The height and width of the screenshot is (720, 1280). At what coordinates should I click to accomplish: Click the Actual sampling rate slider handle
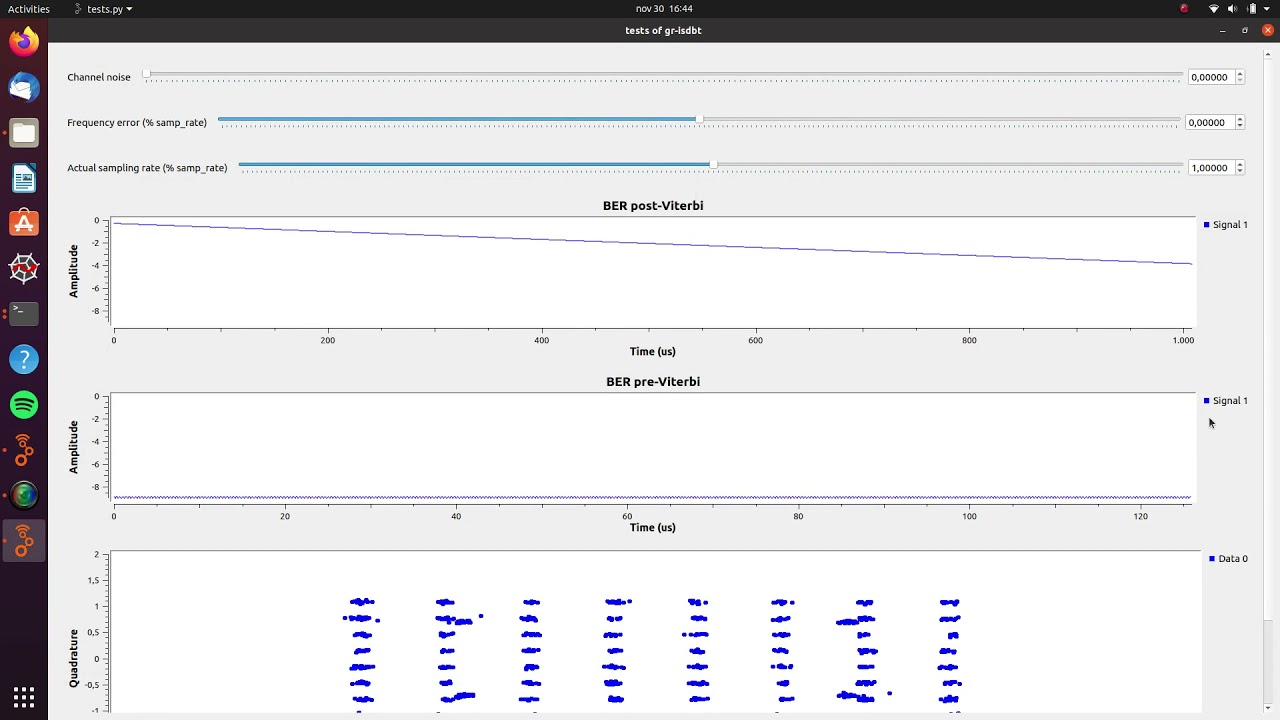712,164
